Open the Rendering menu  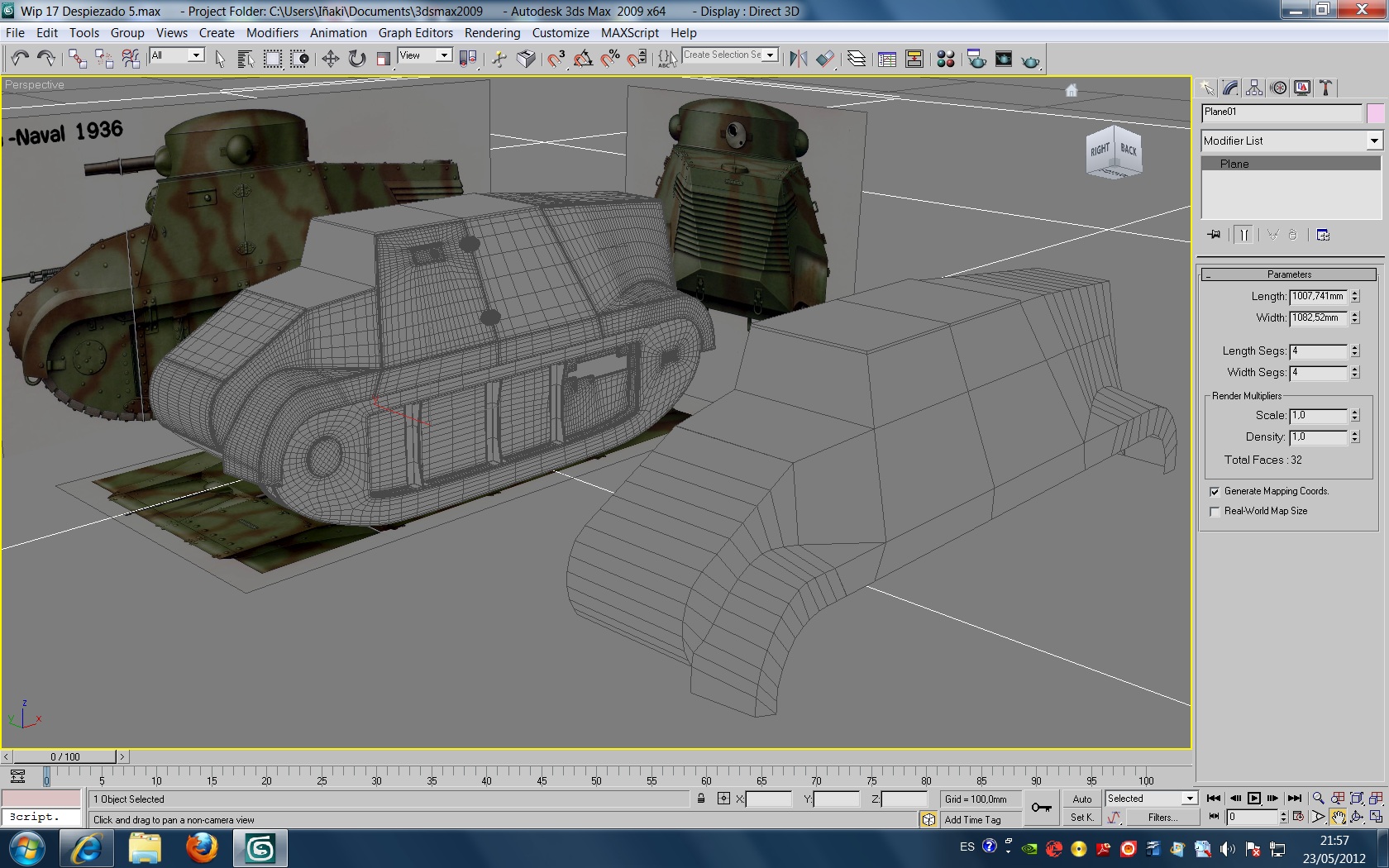(492, 33)
